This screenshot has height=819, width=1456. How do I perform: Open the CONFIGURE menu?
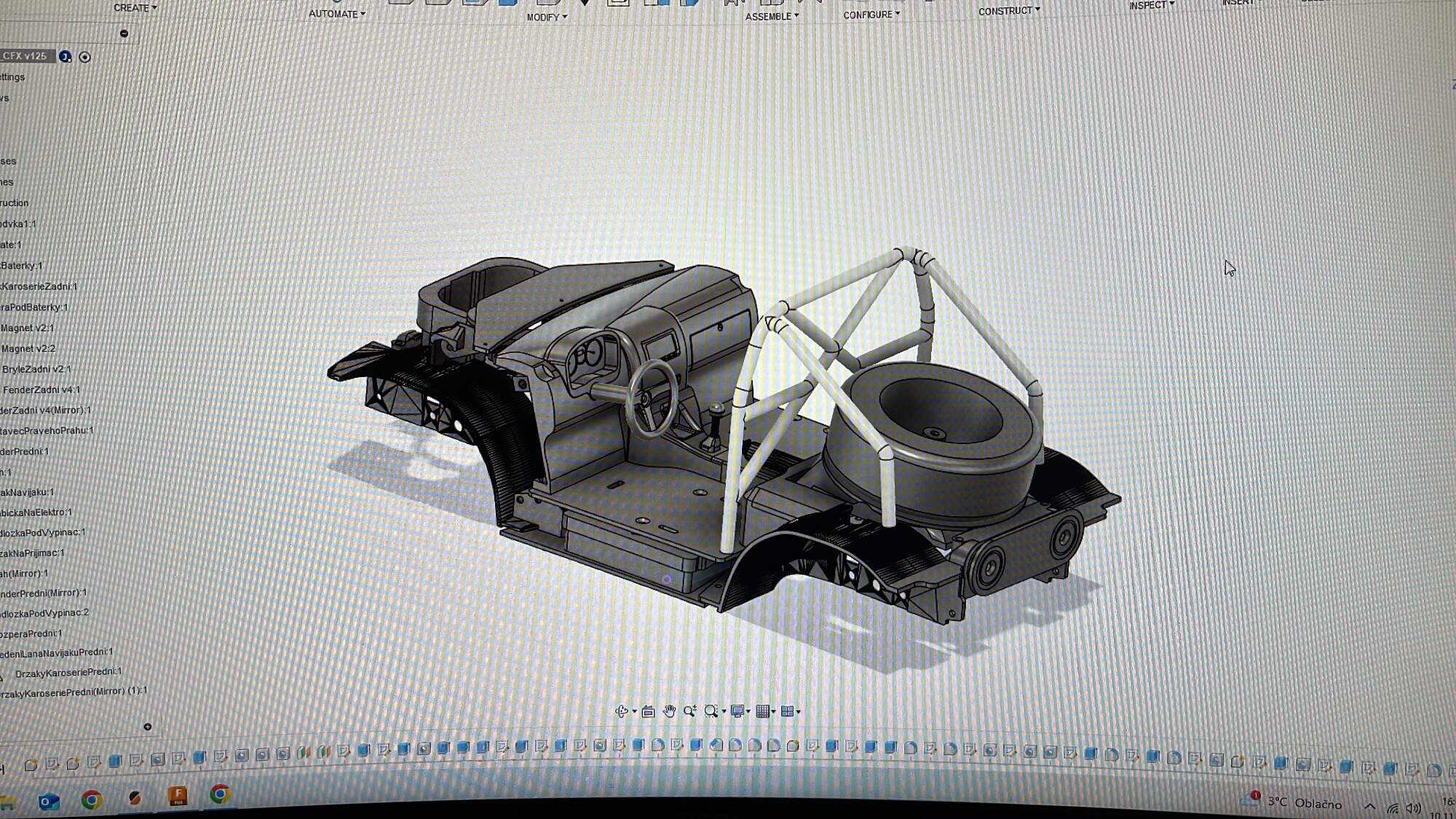click(x=871, y=15)
